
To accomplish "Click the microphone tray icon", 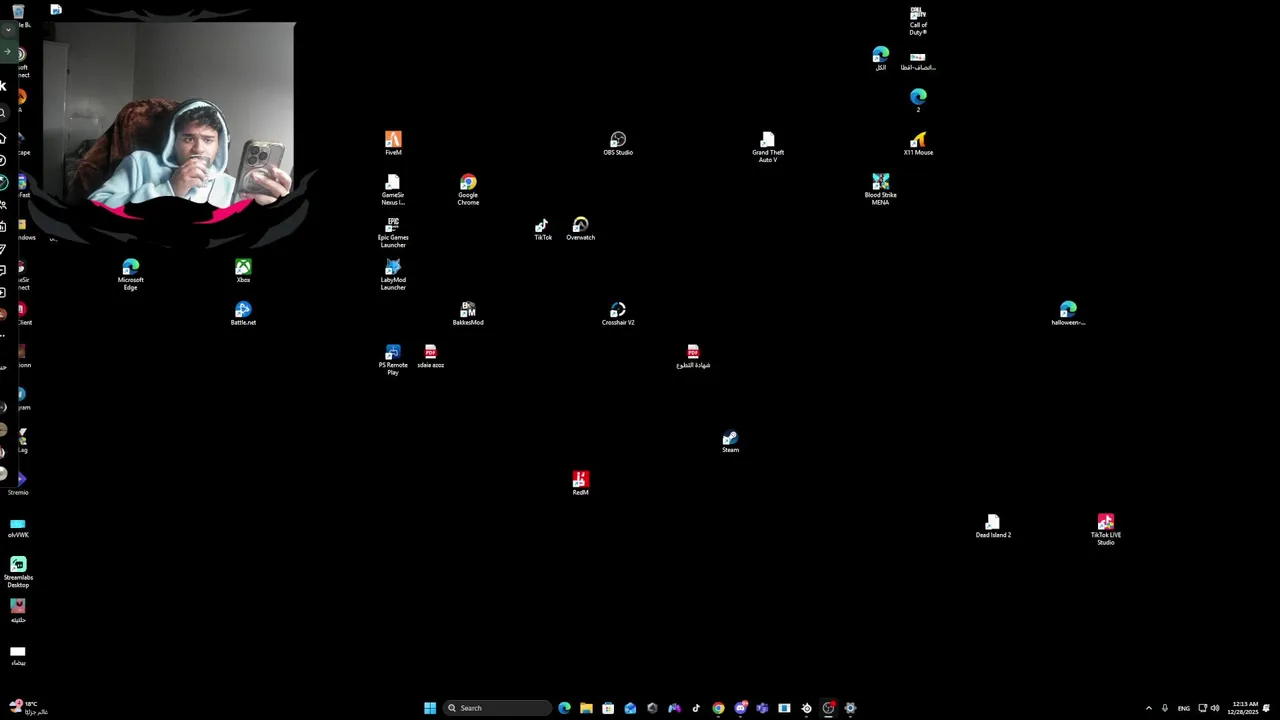I will (x=1164, y=708).
